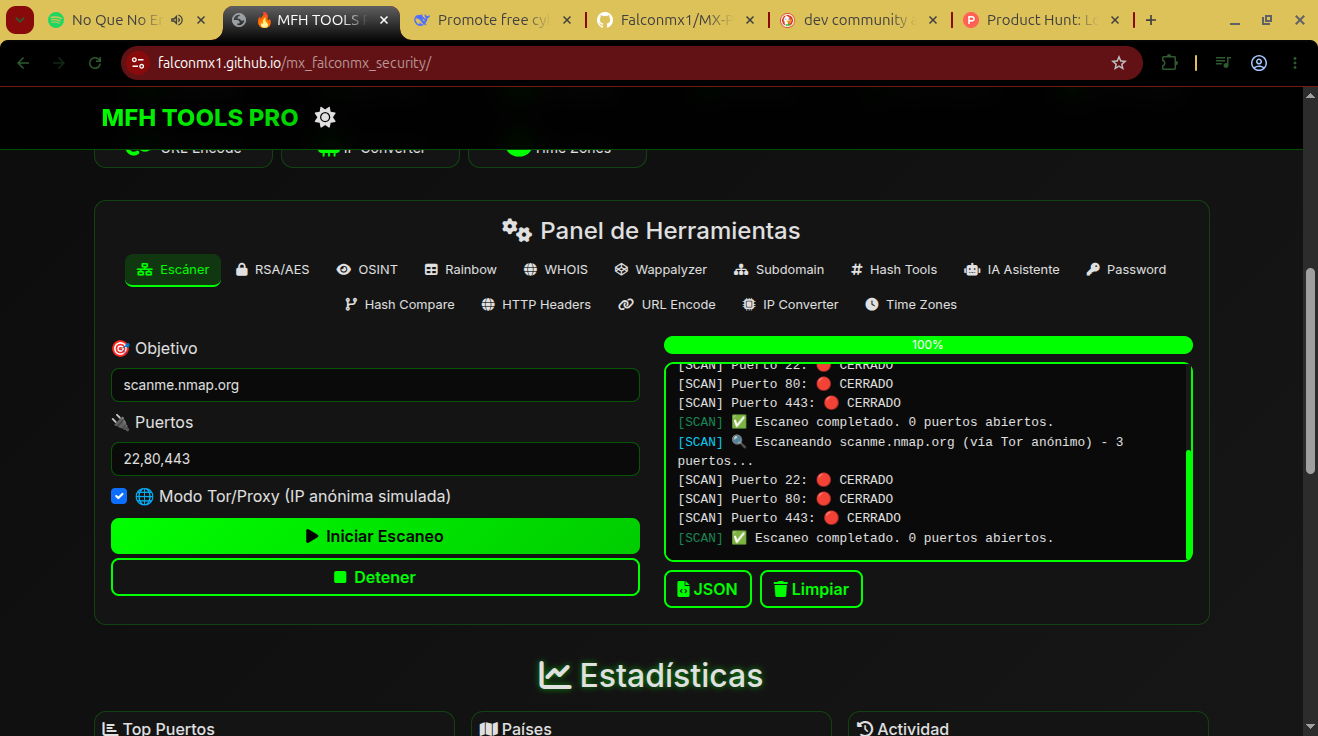Image resolution: width=1318 pixels, height=736 pixels.
Task: Open the IA Asistente tab
Action: pos(1011,270)
